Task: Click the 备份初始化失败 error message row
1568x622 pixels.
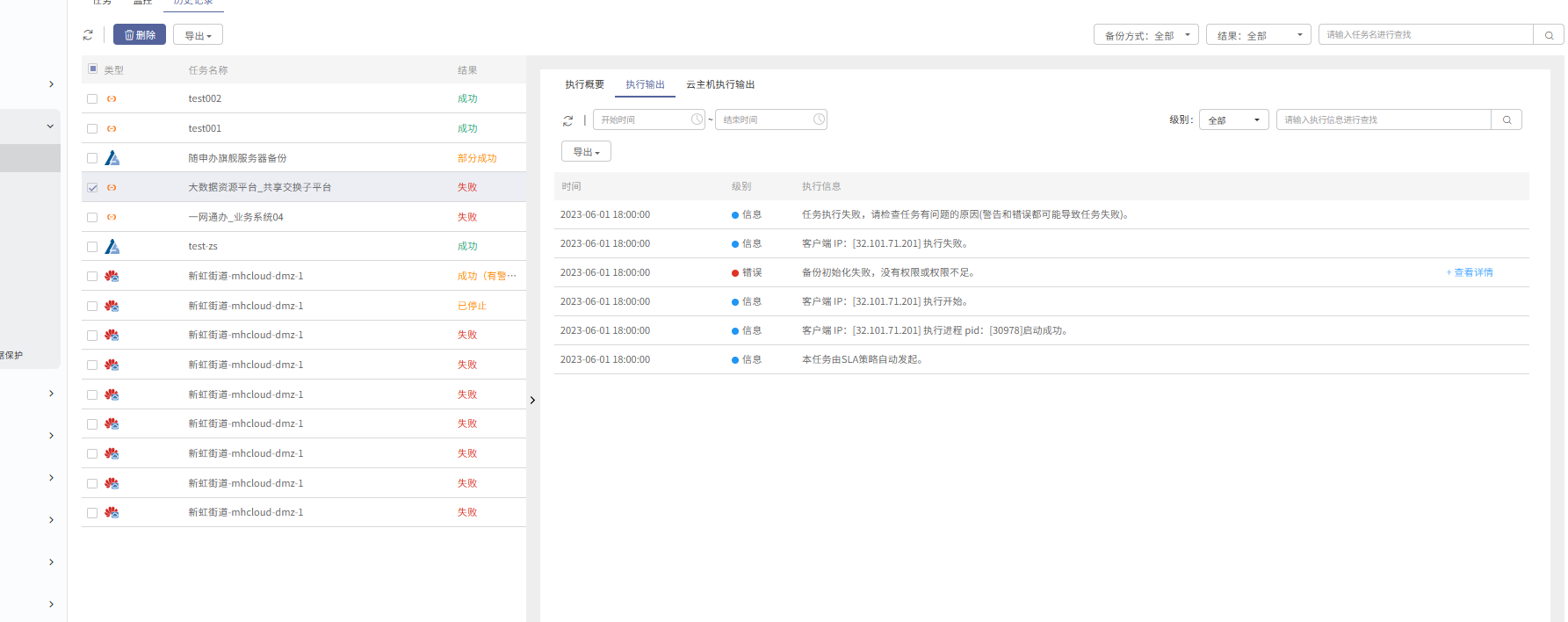Action: pyautogui.click(x=1041, y=272)
